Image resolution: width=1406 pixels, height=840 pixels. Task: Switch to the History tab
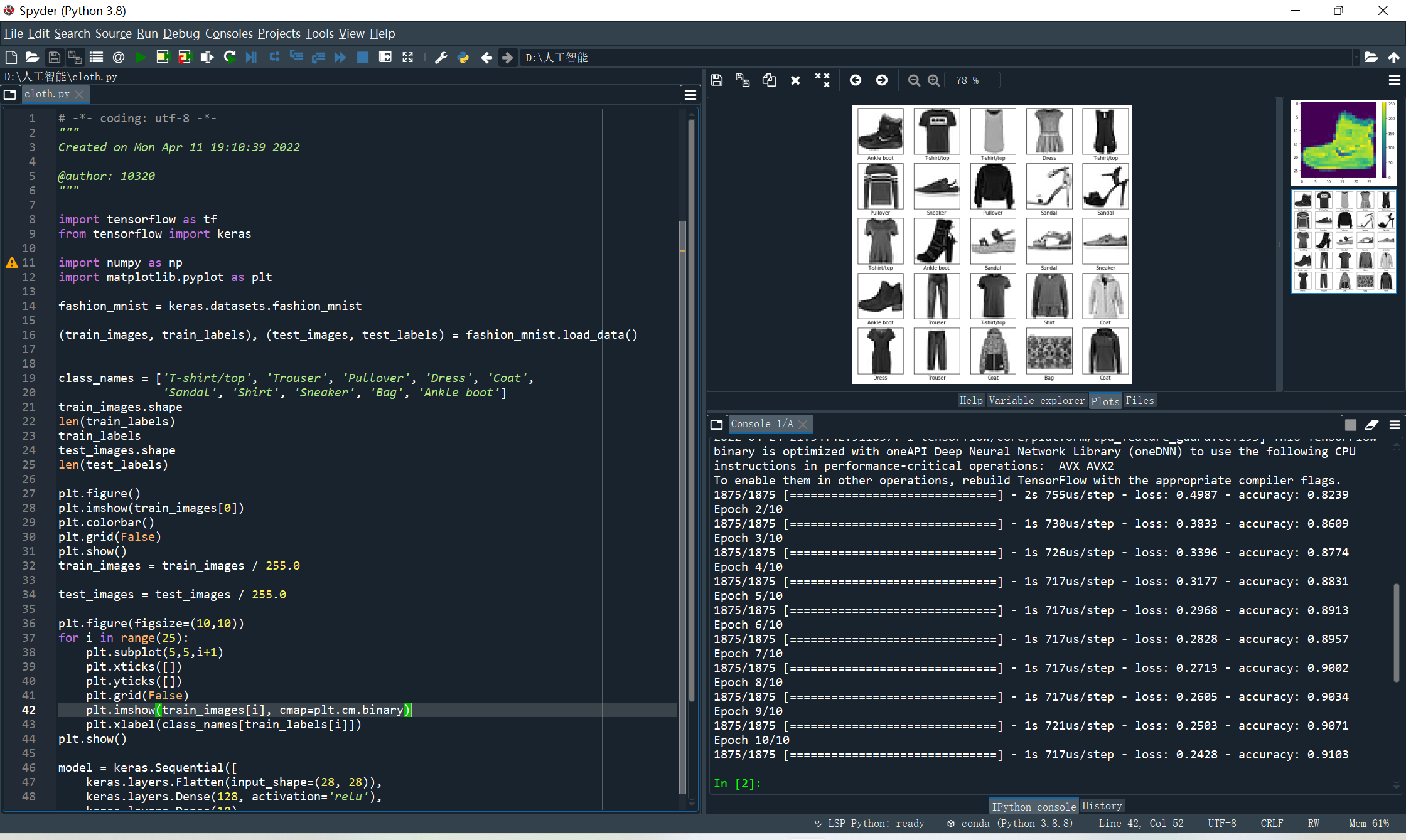[1102, 806]
